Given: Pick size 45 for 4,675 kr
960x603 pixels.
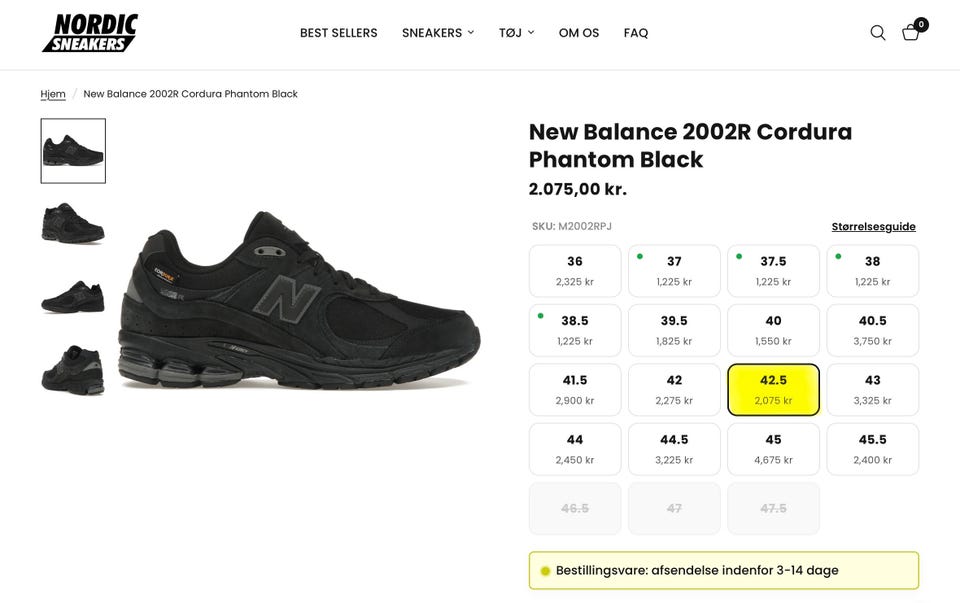Looking at the screenshot, I should [773, 449].
